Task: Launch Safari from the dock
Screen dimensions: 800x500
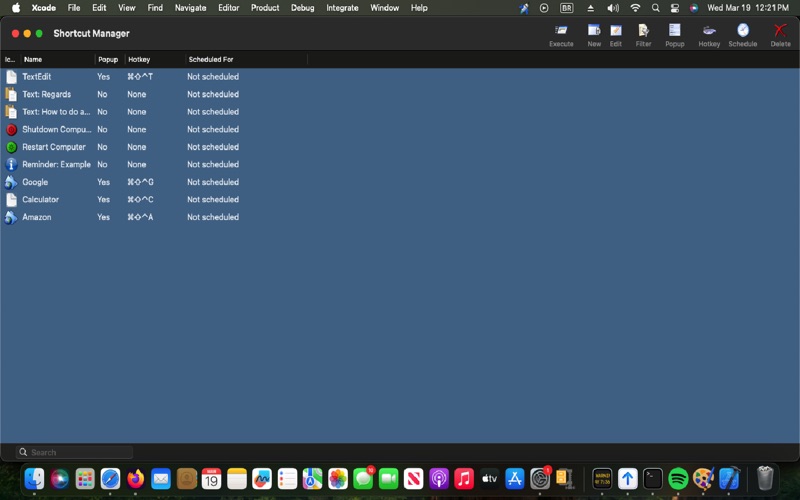Action: point(110,479)
